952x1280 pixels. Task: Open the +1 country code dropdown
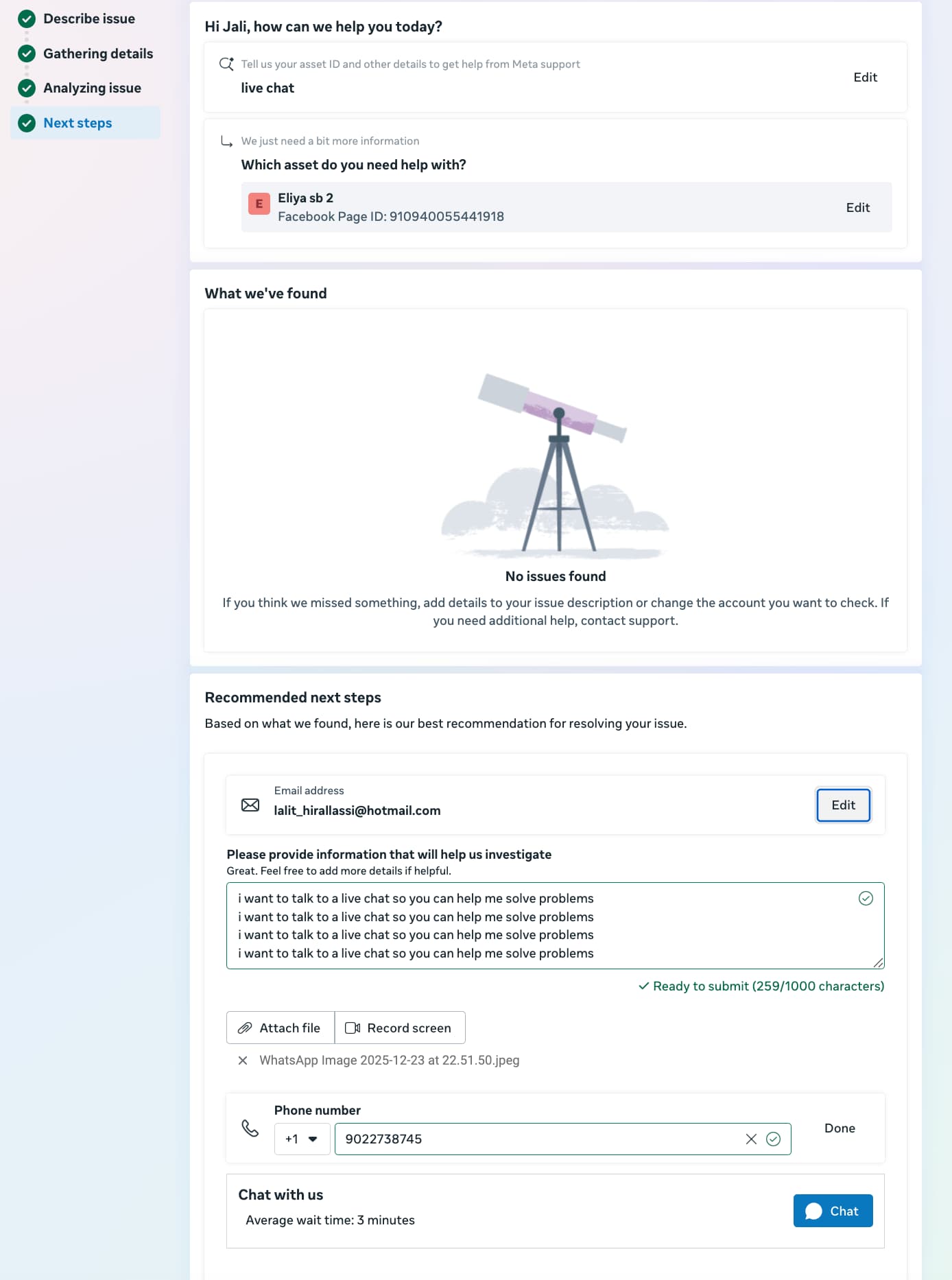click(x=302, y=1139)
